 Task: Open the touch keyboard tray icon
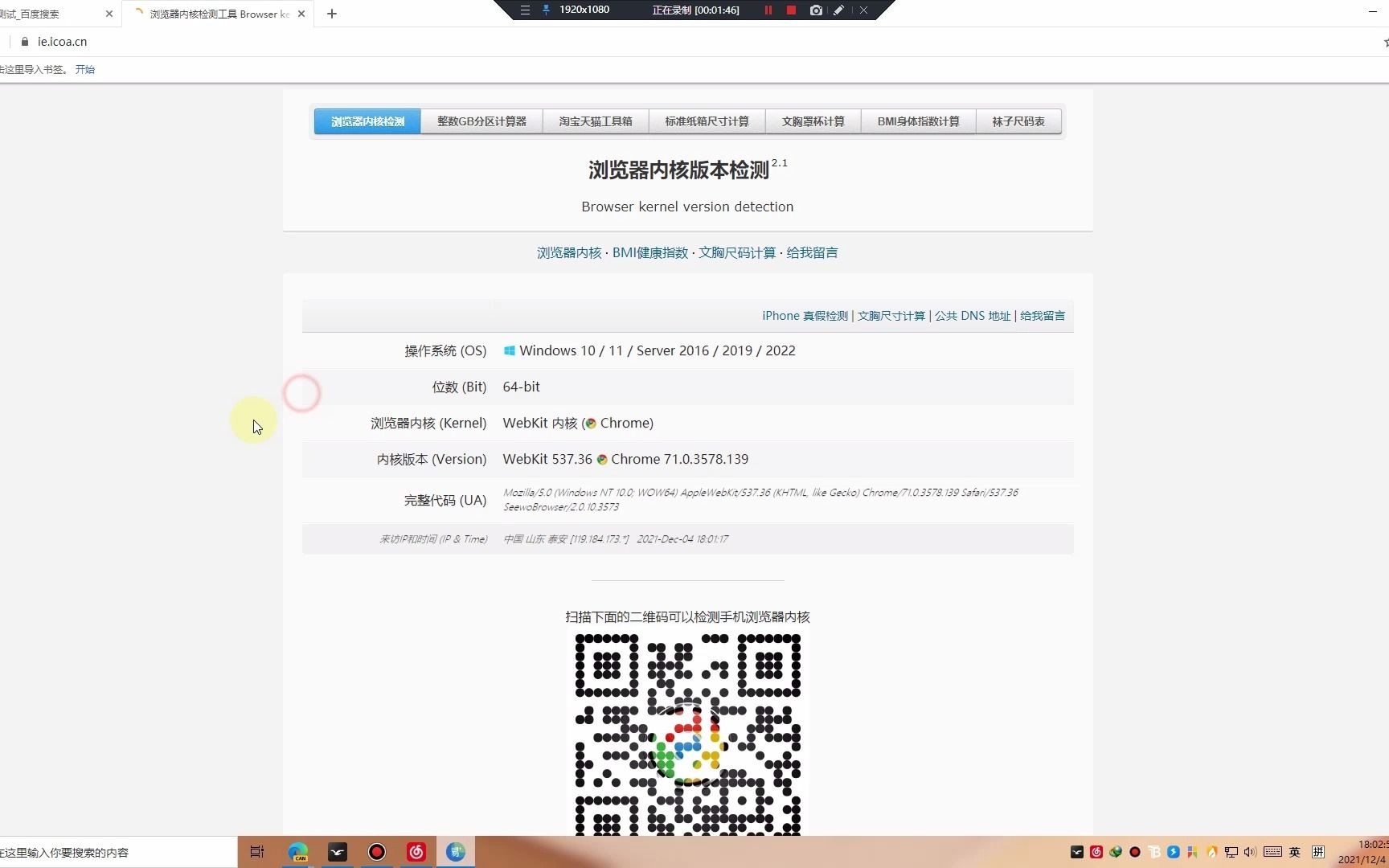point(1272,852)
